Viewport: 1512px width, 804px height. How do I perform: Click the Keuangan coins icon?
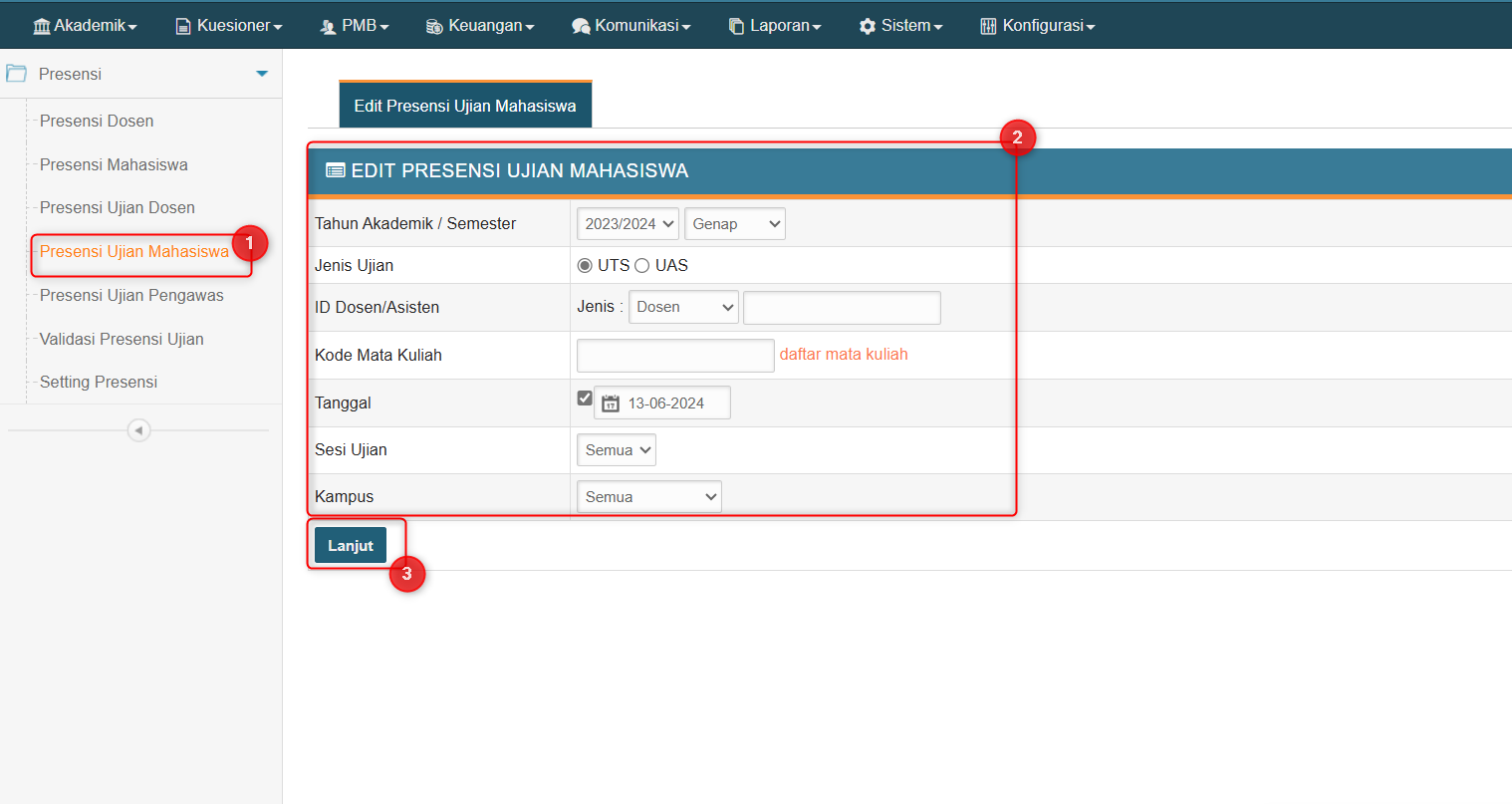pyautogui.click(x=434, y=27)
